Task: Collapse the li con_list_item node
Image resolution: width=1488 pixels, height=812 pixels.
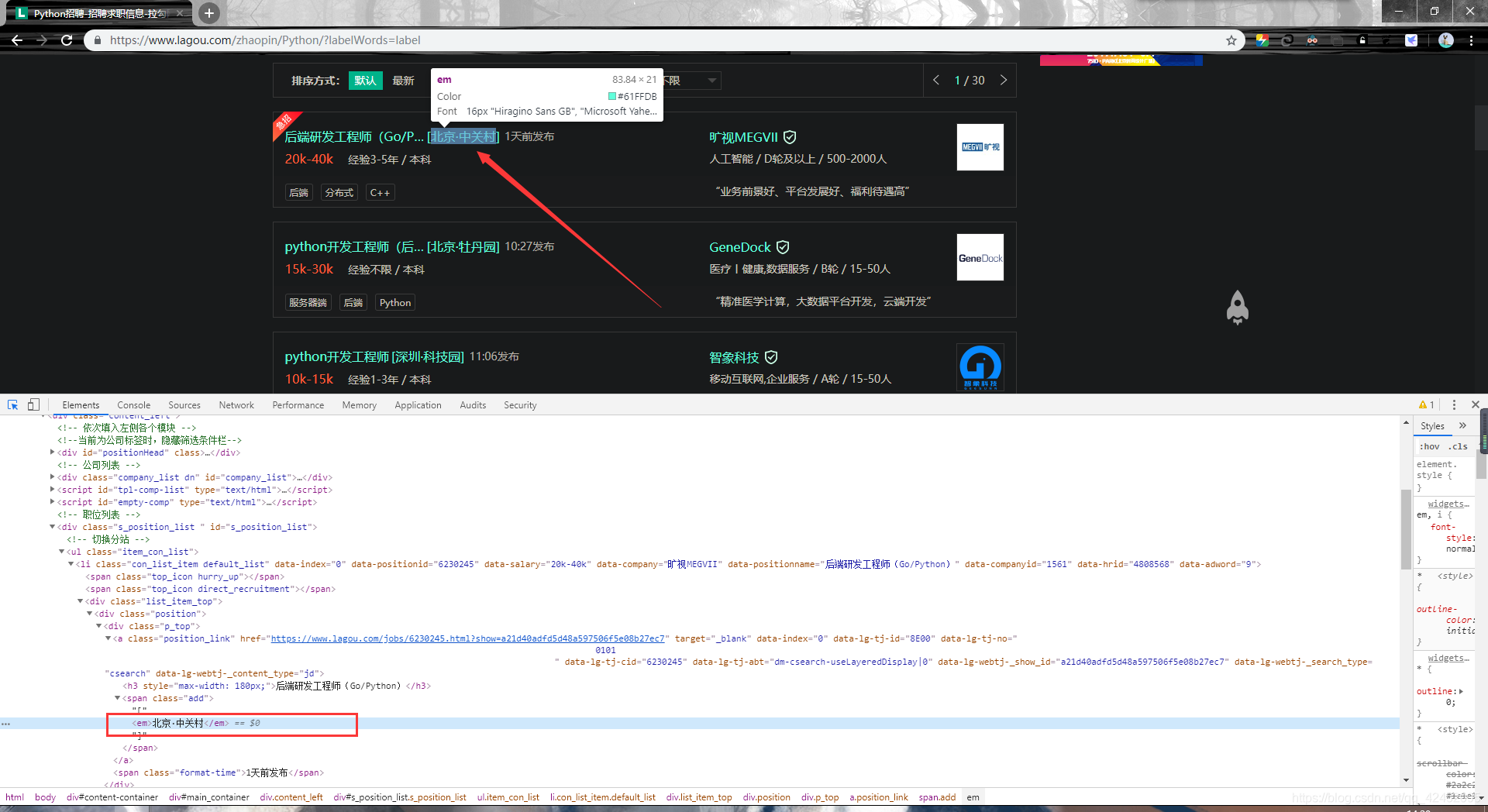Action: coord(71,564)
